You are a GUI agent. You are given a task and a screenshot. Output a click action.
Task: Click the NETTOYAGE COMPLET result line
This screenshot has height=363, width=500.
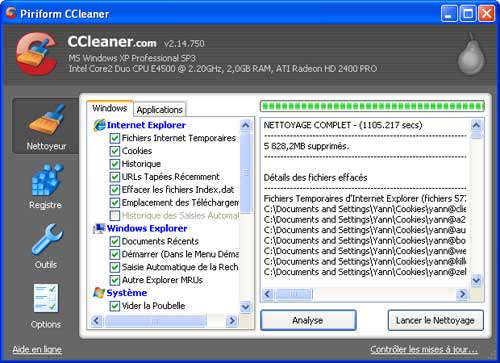[343, 125]
